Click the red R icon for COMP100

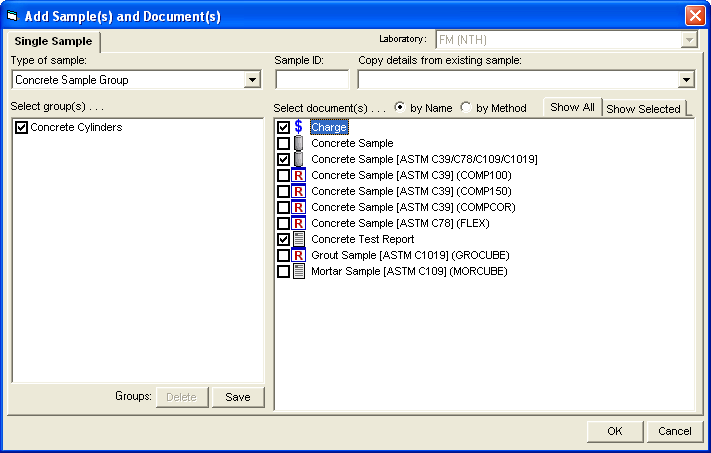[298, 175]
